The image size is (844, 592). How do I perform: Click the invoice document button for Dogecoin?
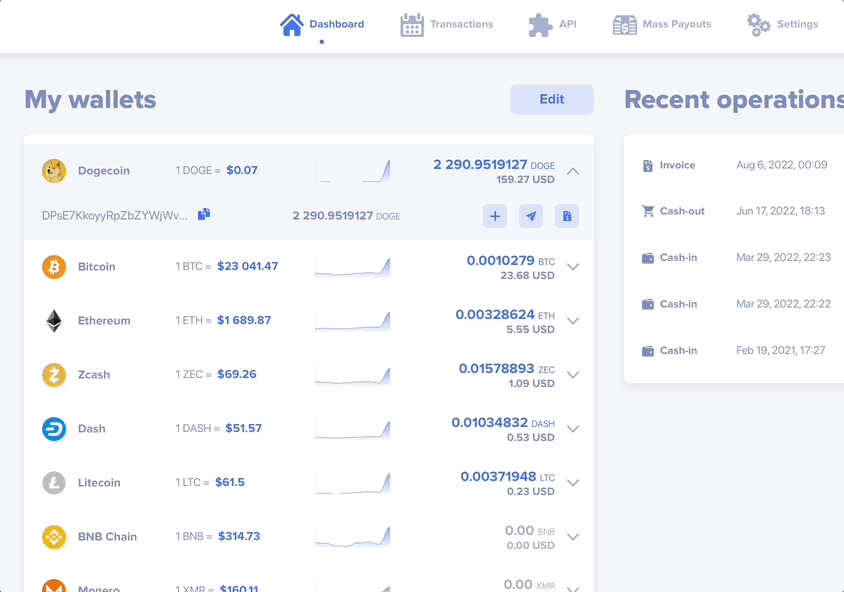[567, 216]
